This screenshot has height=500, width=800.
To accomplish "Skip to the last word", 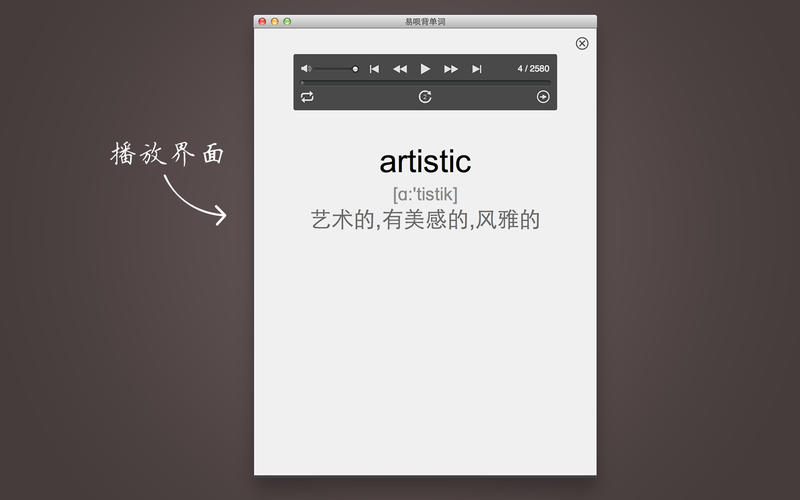I will 477,69.
